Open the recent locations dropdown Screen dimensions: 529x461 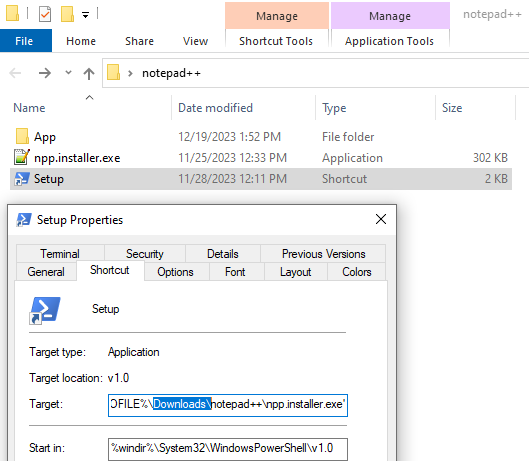(68, 72)
